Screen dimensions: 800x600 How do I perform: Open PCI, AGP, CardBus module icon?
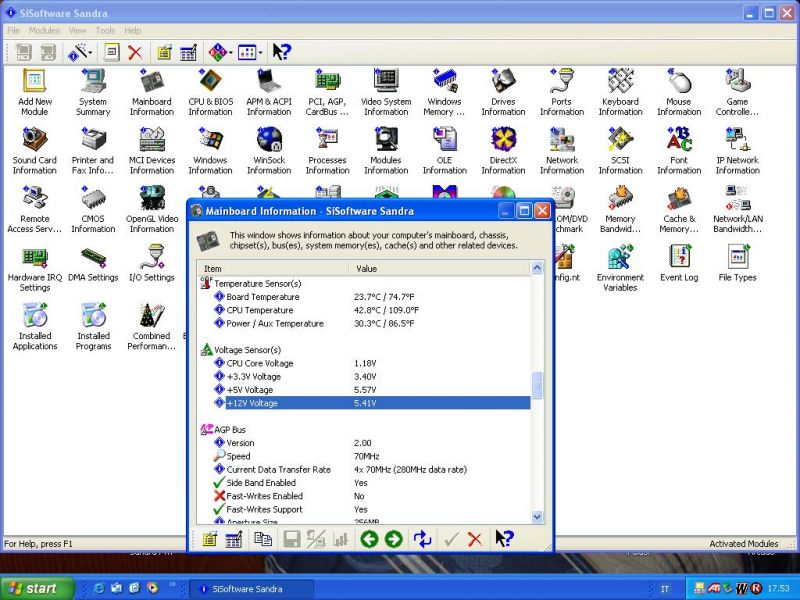327,93
